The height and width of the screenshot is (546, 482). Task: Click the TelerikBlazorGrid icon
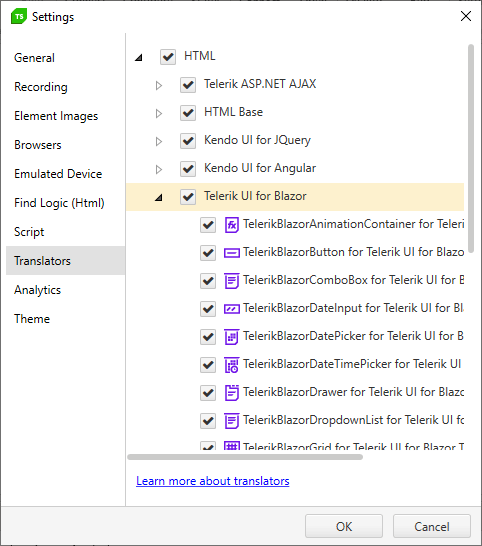click(232, 446)
